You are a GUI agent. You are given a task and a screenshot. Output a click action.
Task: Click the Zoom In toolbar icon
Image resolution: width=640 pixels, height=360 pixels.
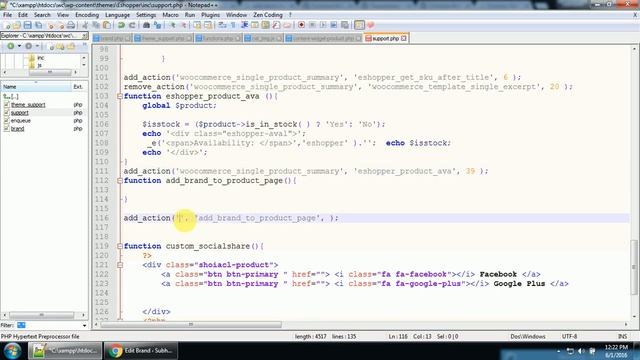tap(172, 25)
